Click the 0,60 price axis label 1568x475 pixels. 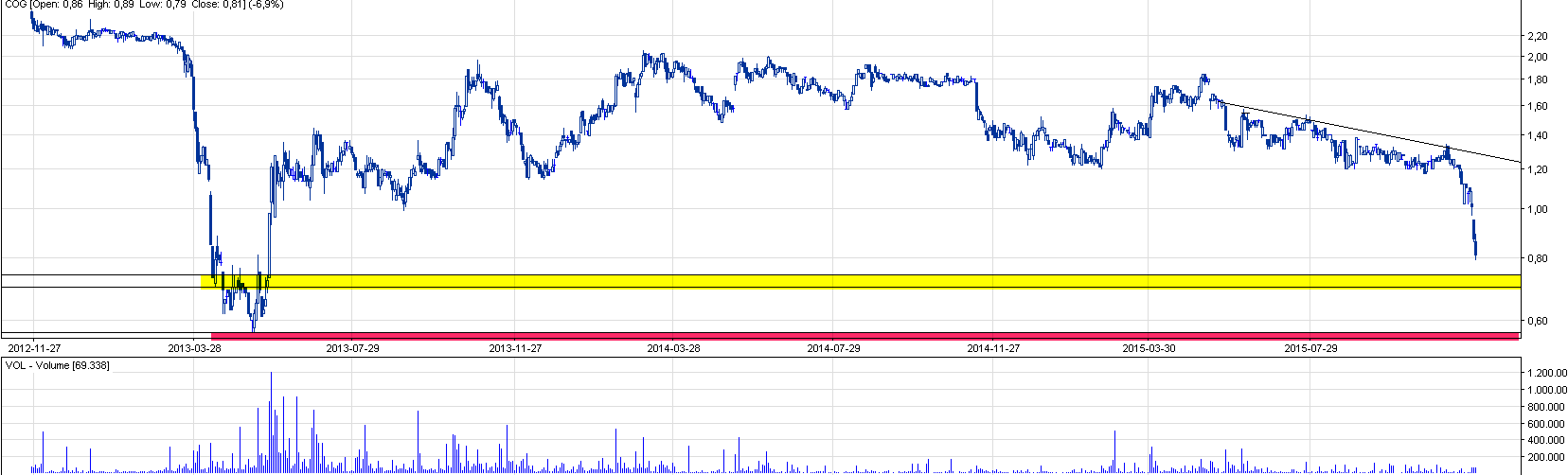coord(1540,322)
